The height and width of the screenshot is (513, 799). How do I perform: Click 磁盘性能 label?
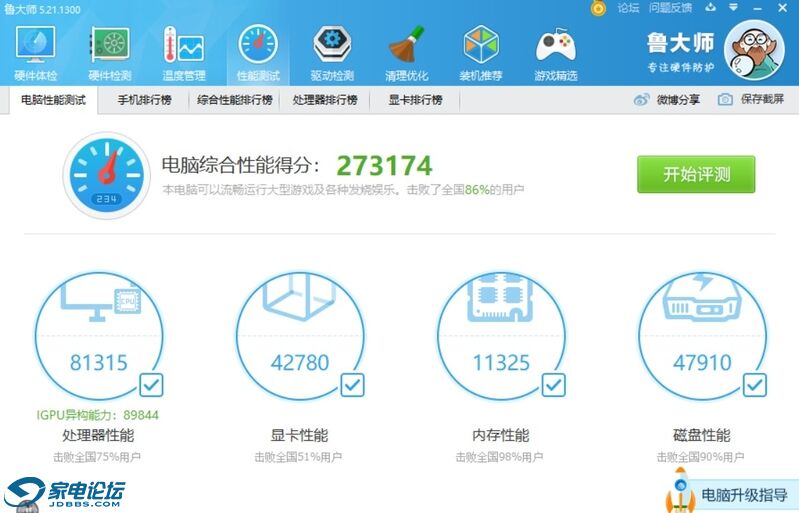point(702,435)
